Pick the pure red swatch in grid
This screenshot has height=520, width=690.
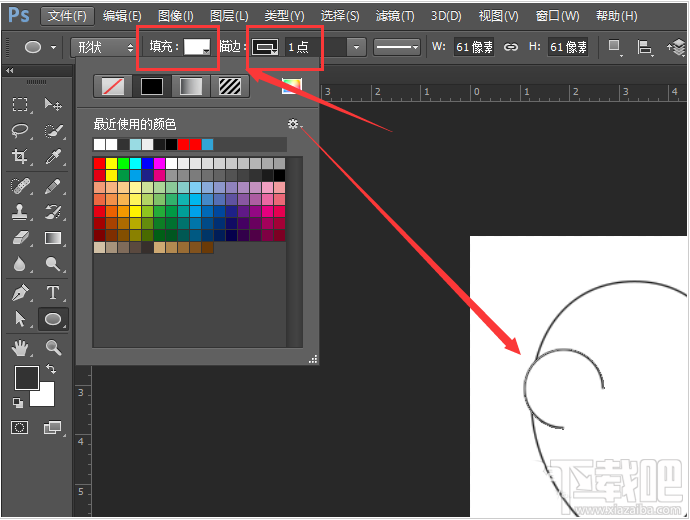[99, 164]
